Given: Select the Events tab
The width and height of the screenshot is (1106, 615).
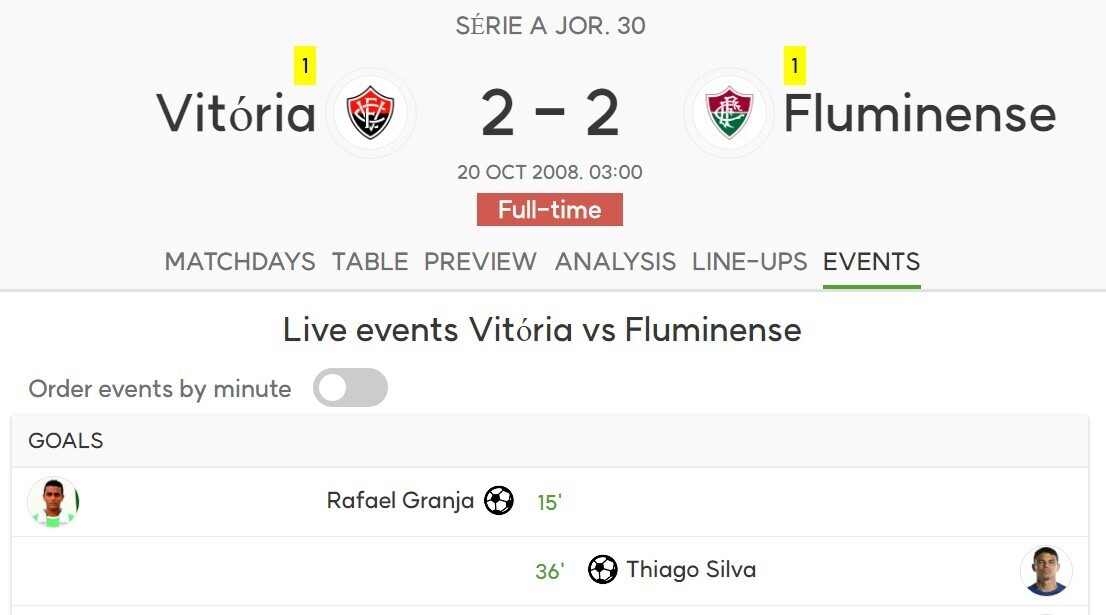Looking at the screenshot, I should click(x=871, y=262).
